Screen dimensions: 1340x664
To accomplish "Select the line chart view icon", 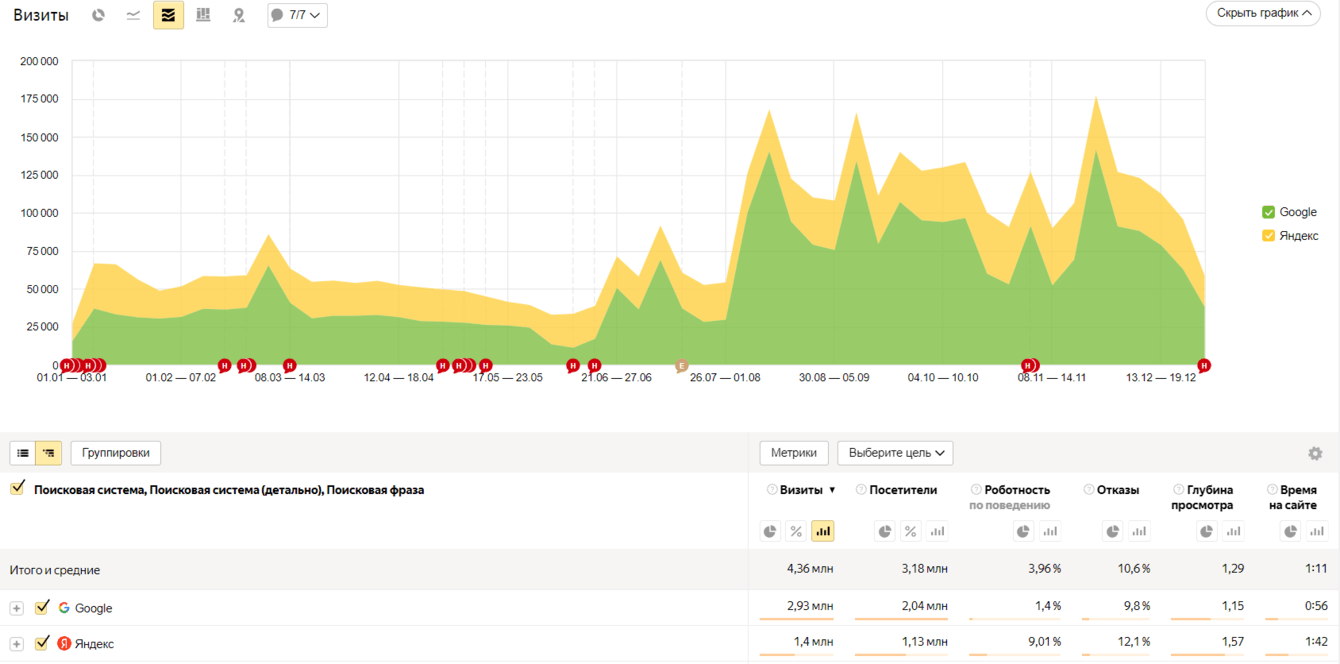I will coord(133,15).
